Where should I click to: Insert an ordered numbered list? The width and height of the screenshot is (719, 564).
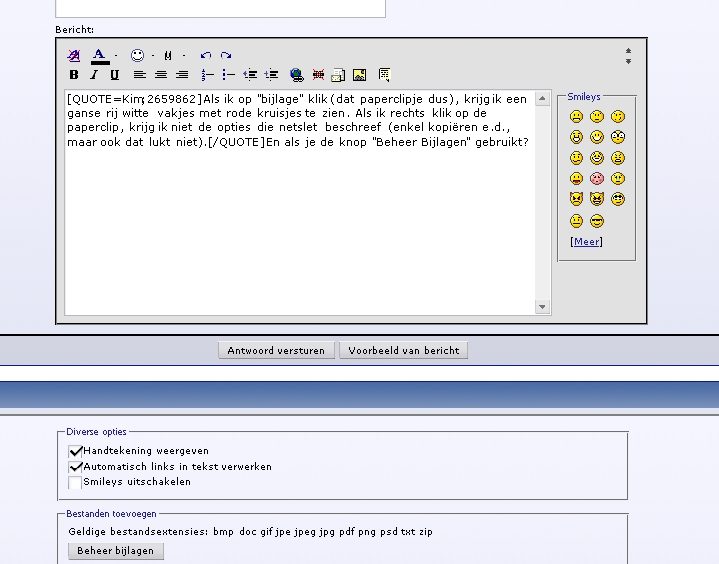pyautogui.click(x=207, y=75)
